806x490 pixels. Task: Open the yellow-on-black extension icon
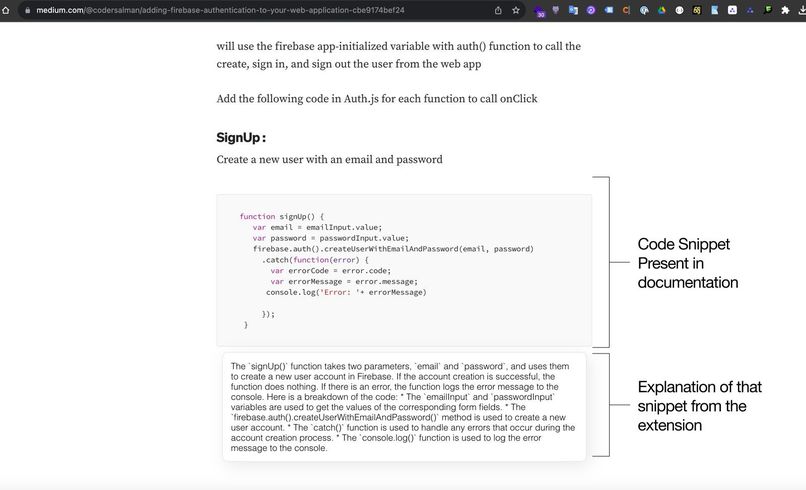tap(697, 10)
